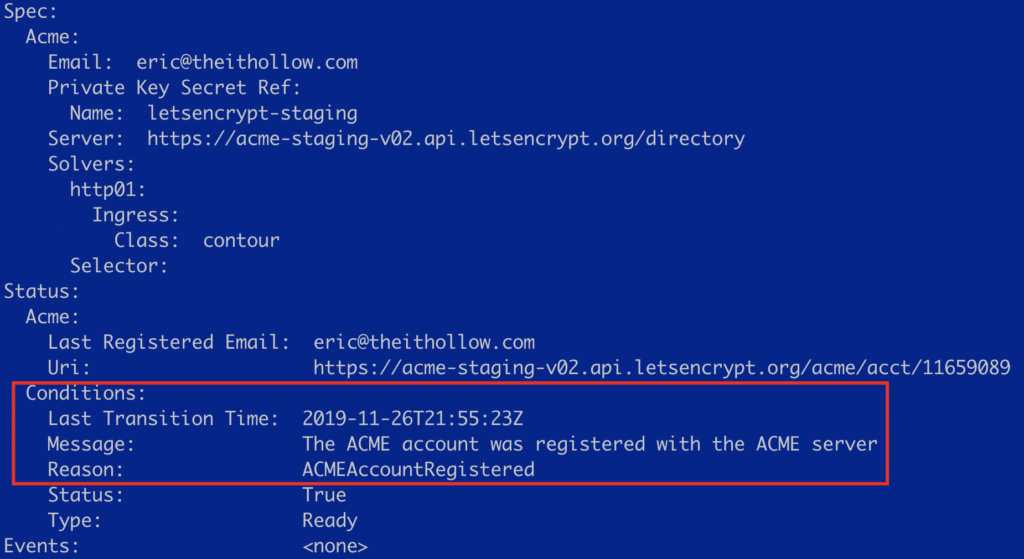Click the Status value True
The width and height of the screenshot is (1024, 559).
point(324,495)
